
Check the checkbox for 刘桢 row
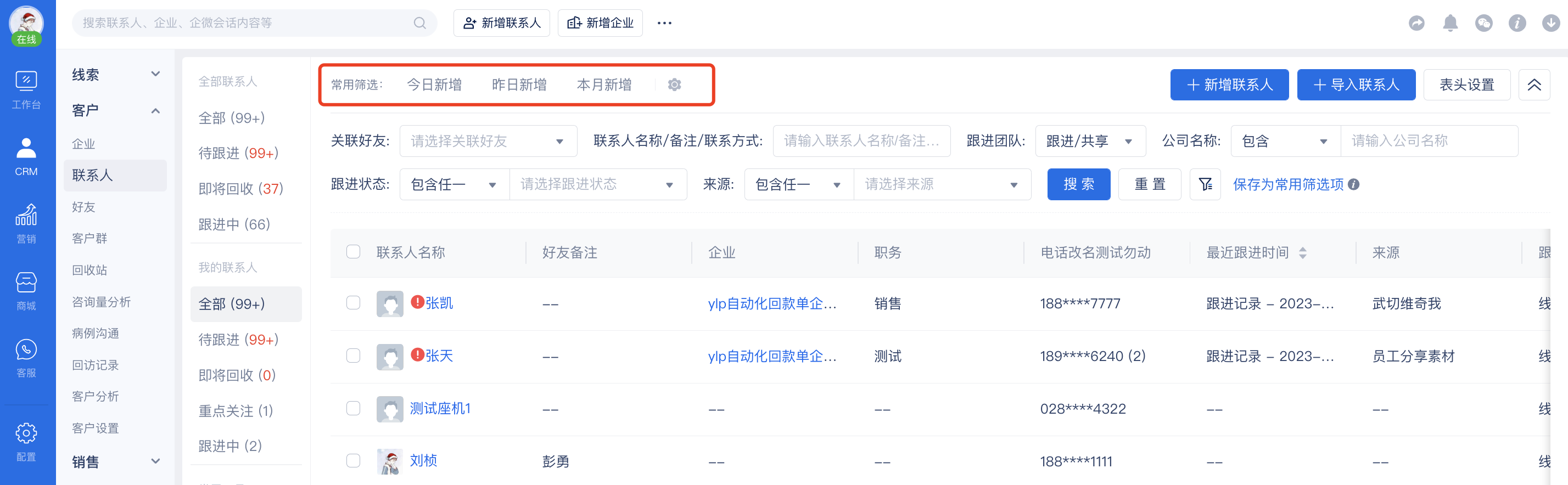353,461
